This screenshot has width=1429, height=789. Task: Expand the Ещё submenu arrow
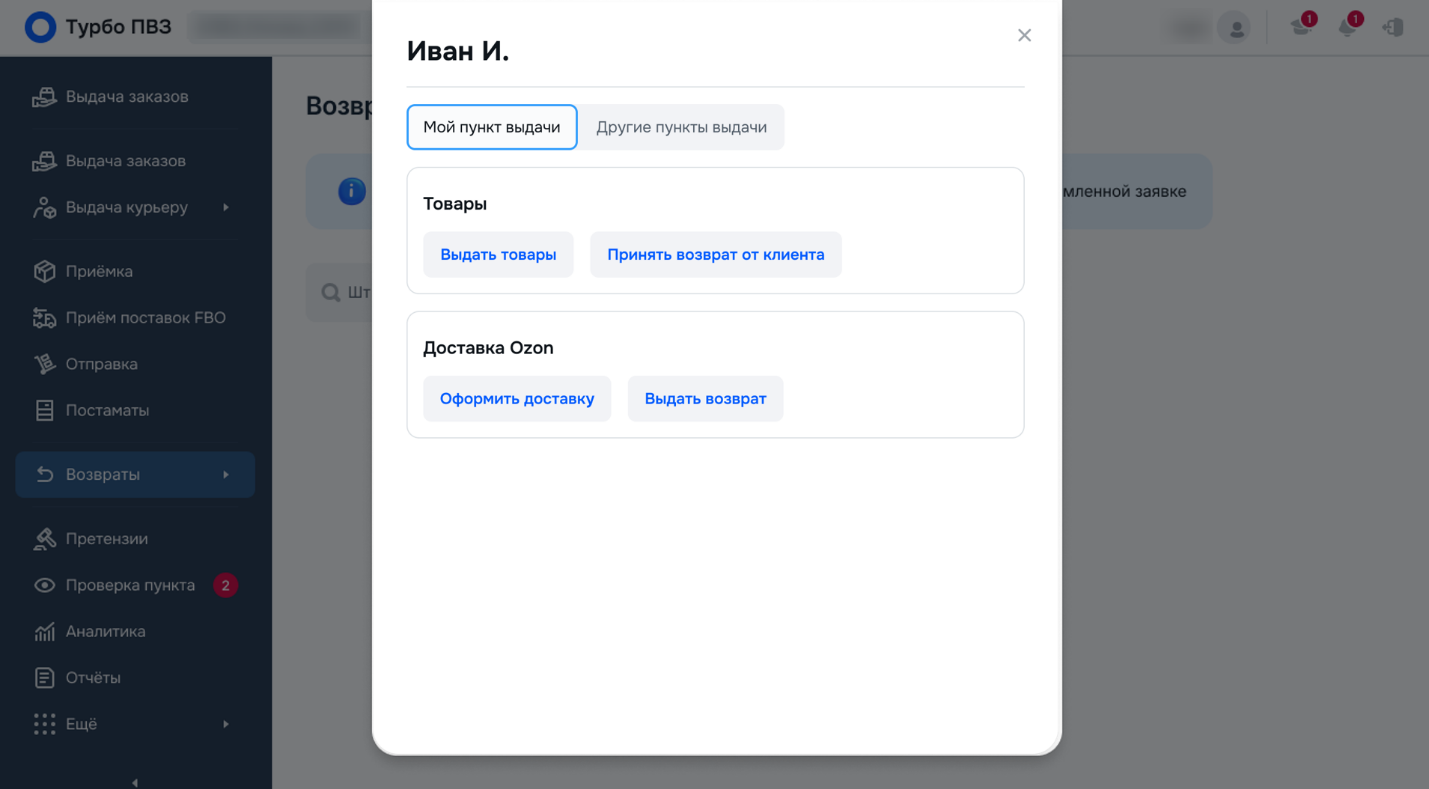(x=226, y=724)
